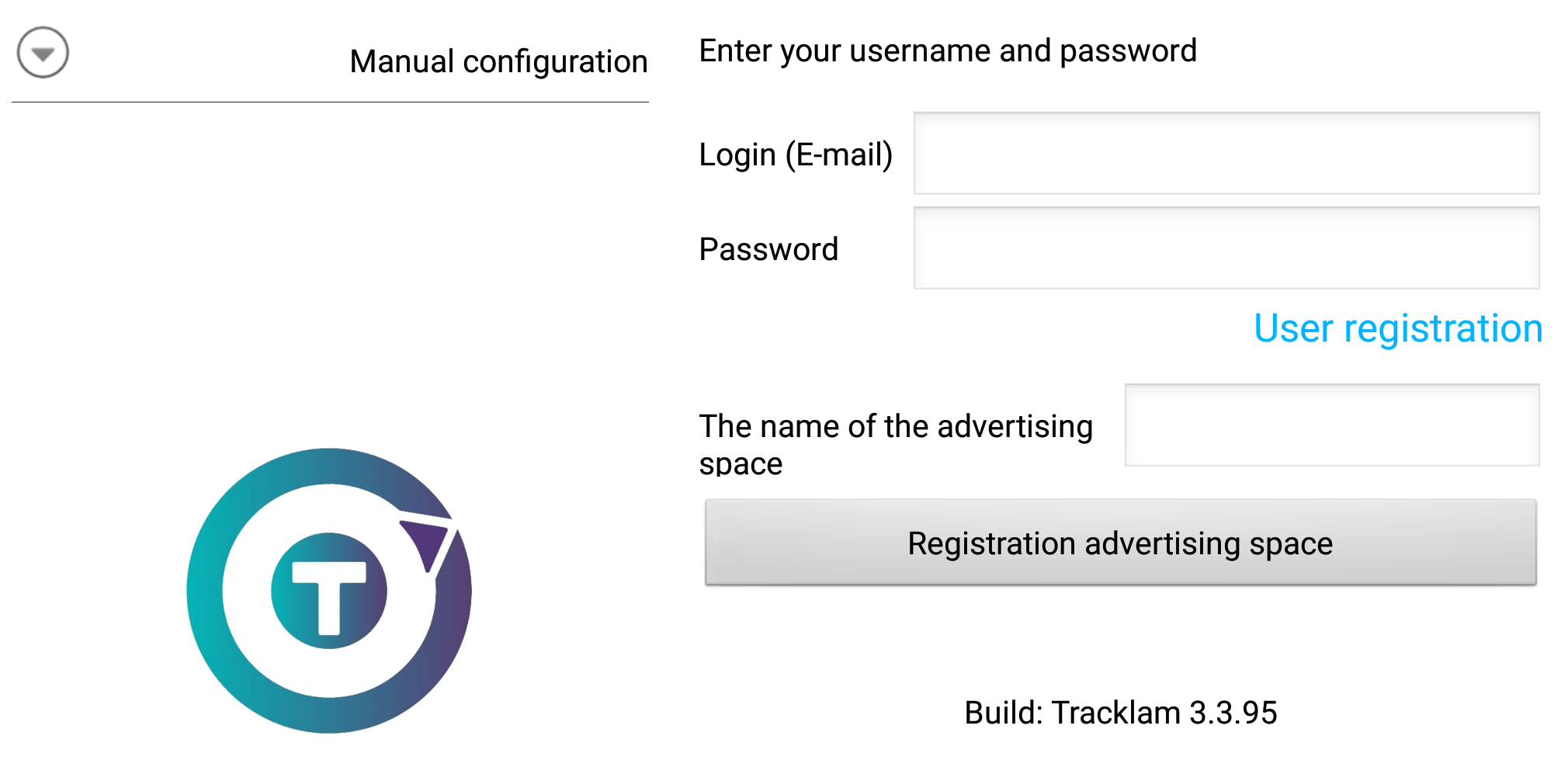Click the teal outer ring of the logo
This screenshot has height=781, width=1568.
click(x=205, y=591)
